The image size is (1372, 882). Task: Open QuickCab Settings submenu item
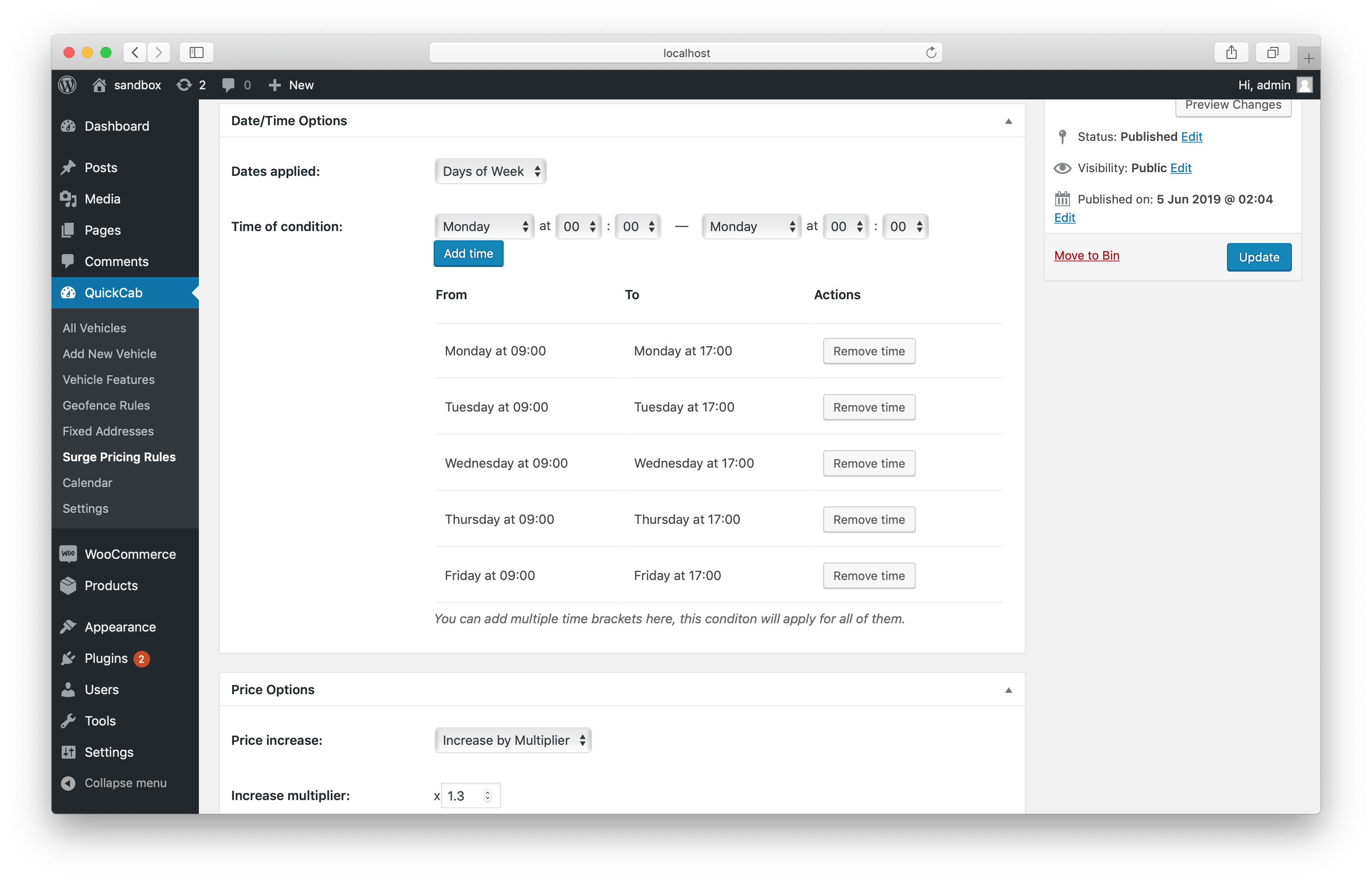85,508
